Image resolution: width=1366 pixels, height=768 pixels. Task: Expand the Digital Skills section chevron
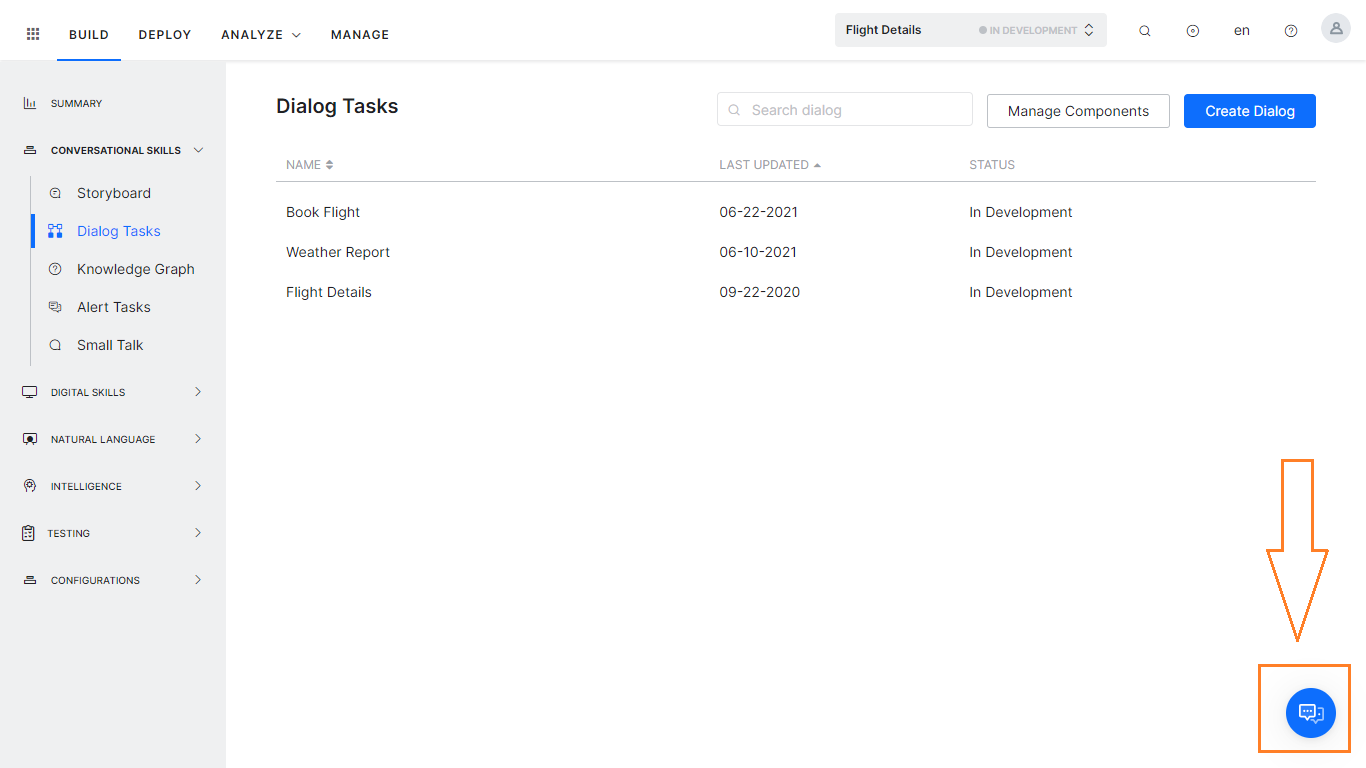pyautogui.click(x=198, y=392)
